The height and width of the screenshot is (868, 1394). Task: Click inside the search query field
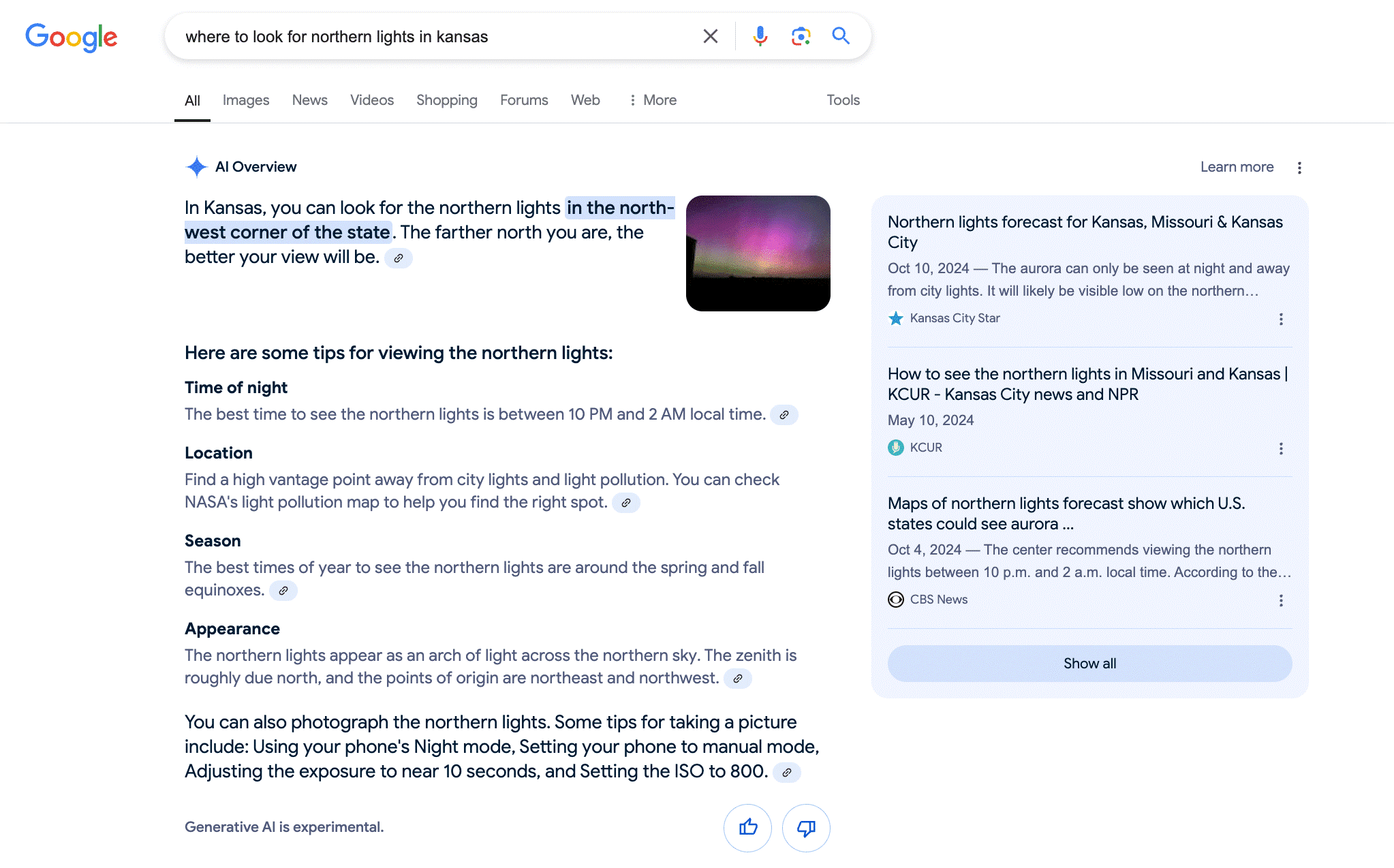point(436,37)
